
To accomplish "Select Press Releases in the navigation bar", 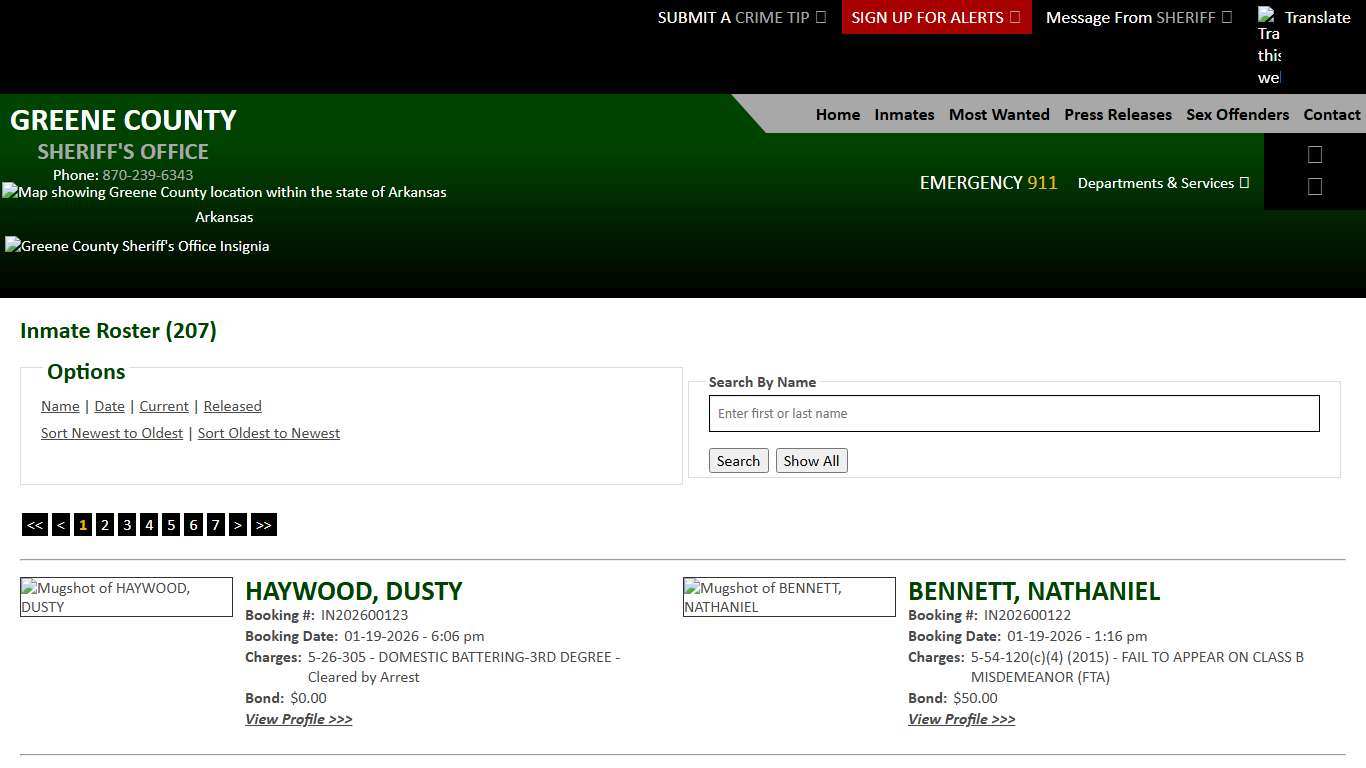I will [1117, 114].
